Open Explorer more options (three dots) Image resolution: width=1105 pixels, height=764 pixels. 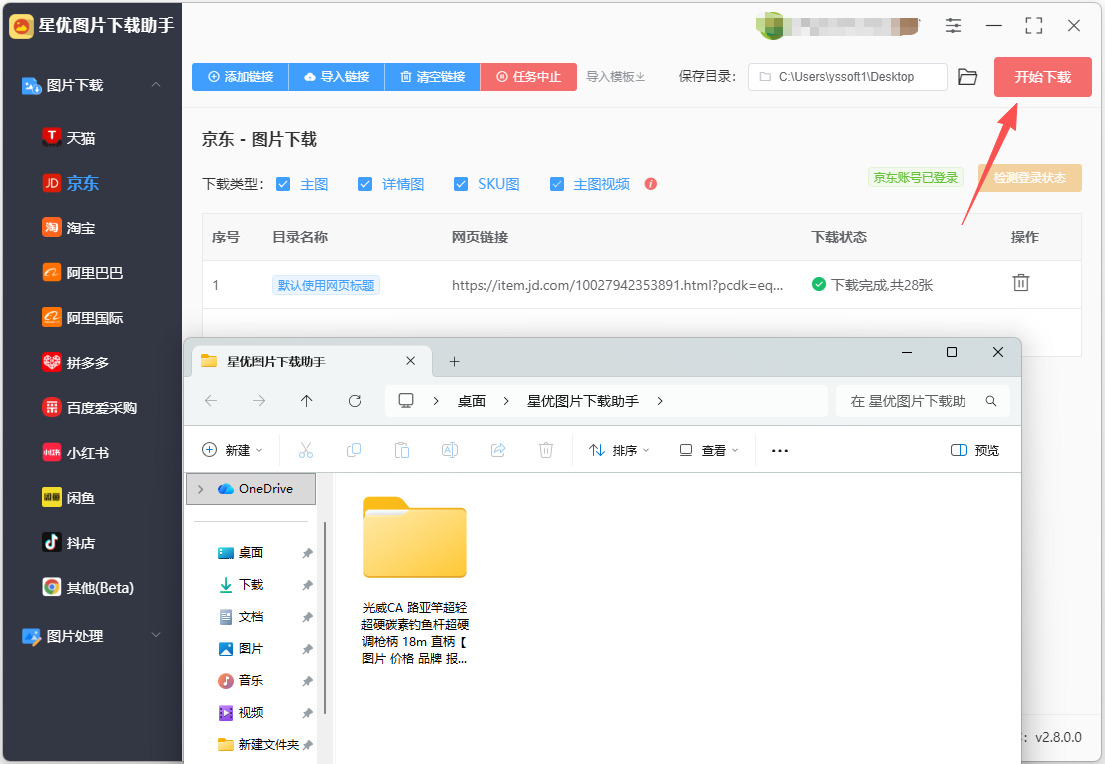tap(779, 450)
